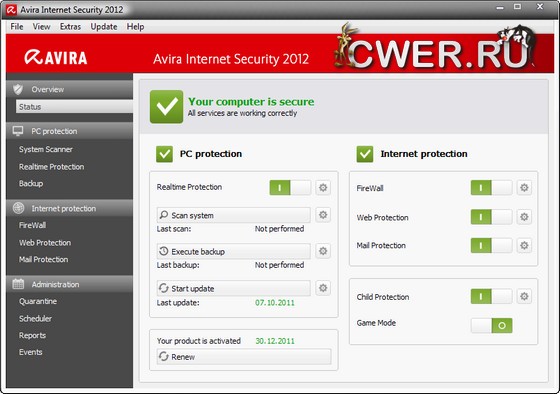Image resolution: width=560 pixels, height=394 pixels.
Task: Open FireWall settings gear icon
Action: coord(524,188)
